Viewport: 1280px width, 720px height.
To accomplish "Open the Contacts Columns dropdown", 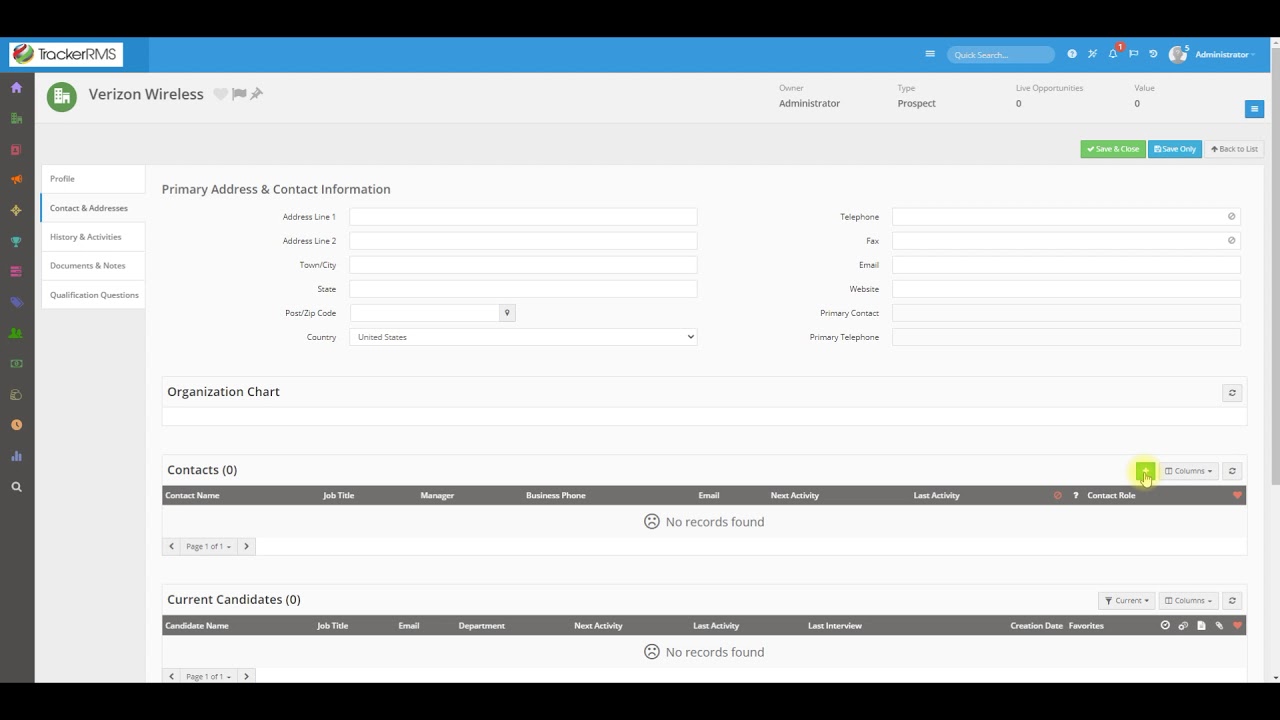I will click(x=1188, y=471).
